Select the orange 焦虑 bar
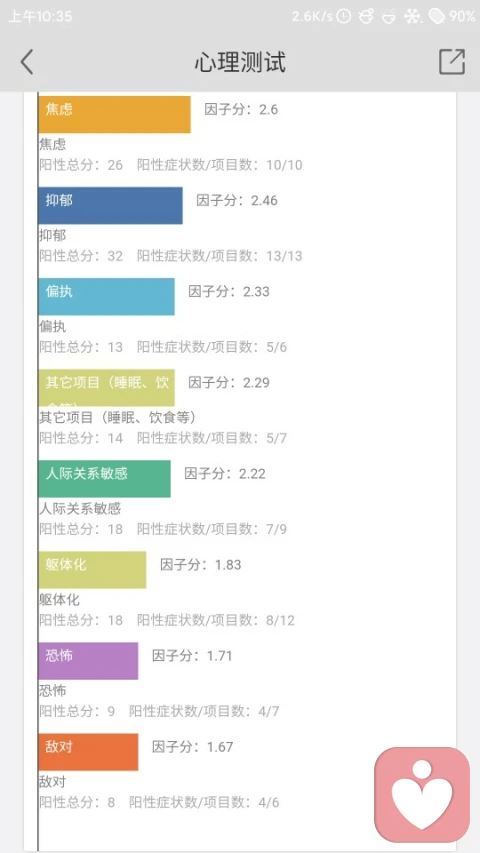The width and height of the screenshot is (480, 853). (x=114, y=114)
